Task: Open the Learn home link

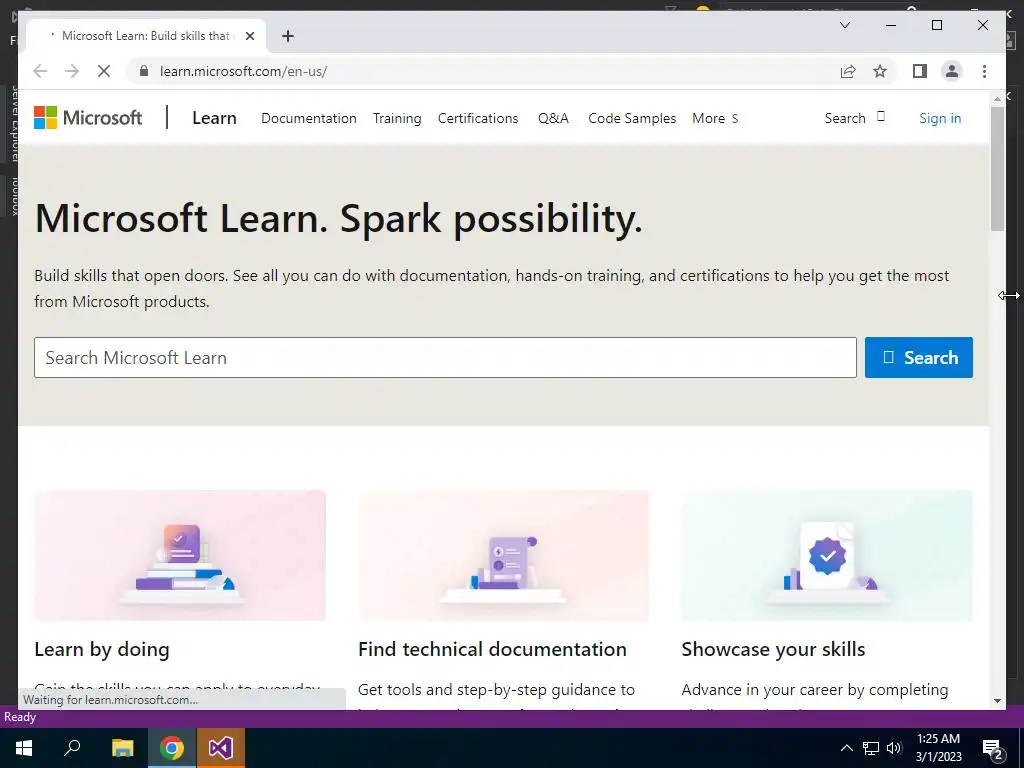Action: coord(214,118)
